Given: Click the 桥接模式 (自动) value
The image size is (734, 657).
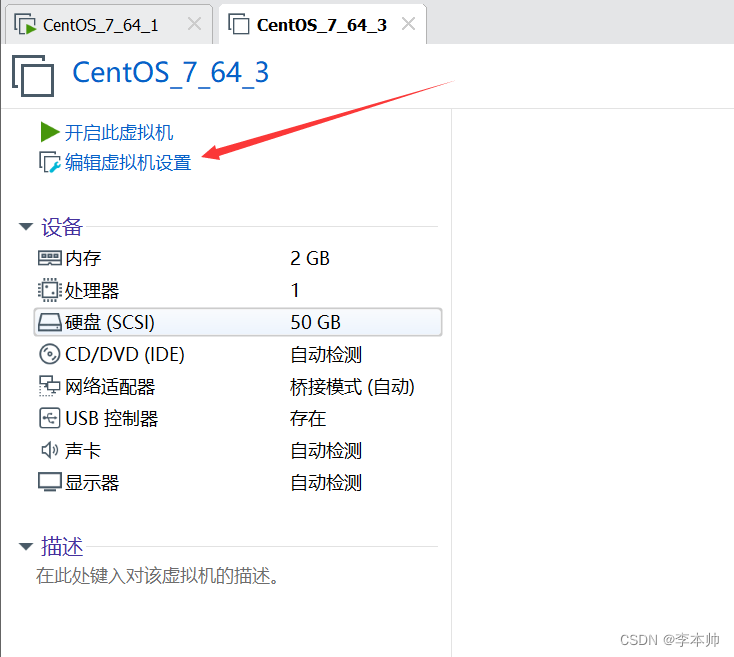Looking at the screenshot, I should (x=352, y=387).
